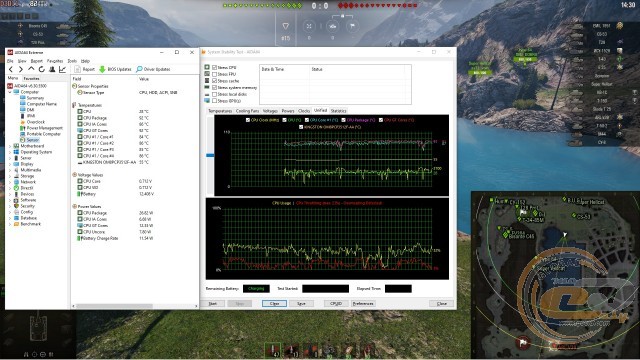640x360 pixels.
Task: Toggle the Stress cache checkbox
Action: [x=214, y=81]
